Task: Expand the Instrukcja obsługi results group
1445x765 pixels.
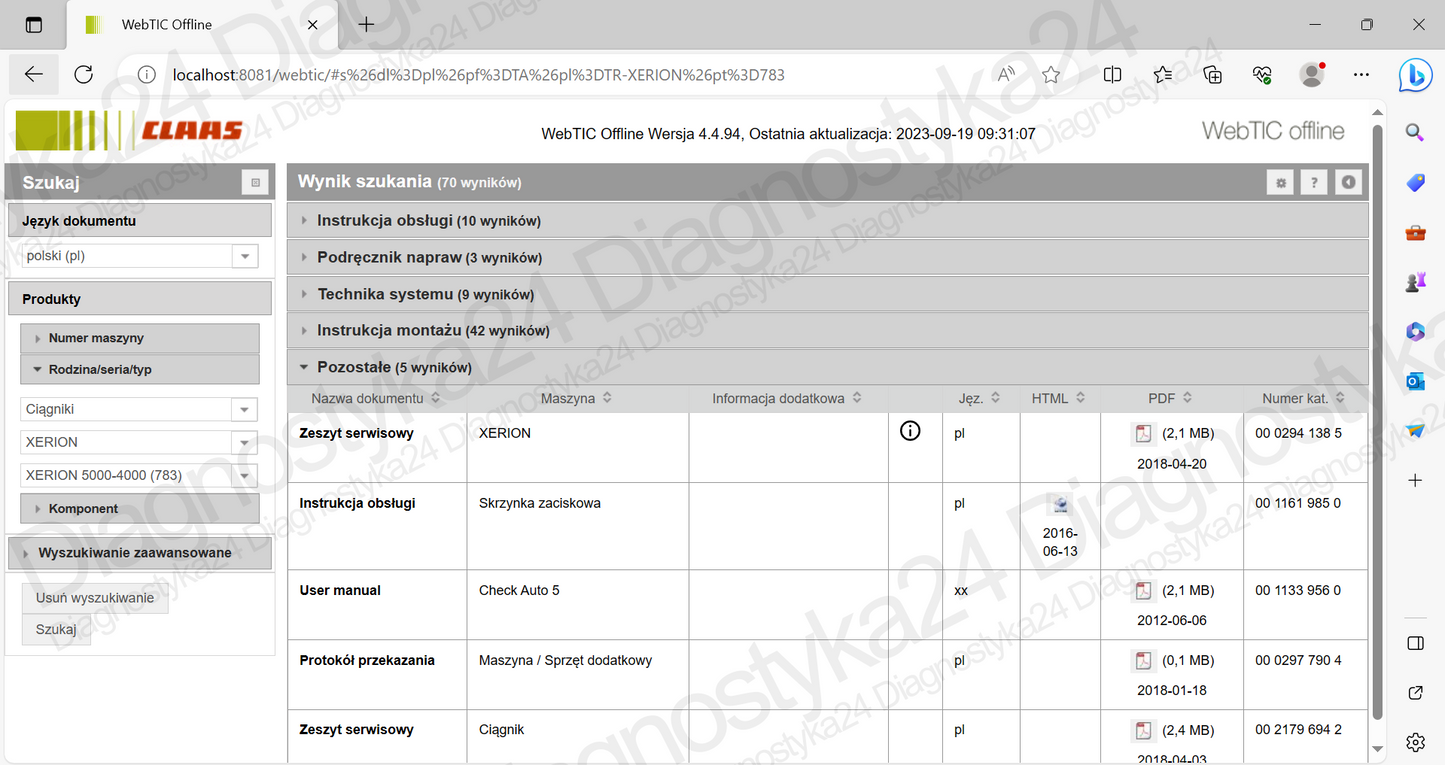Action: tap(827, 220)
